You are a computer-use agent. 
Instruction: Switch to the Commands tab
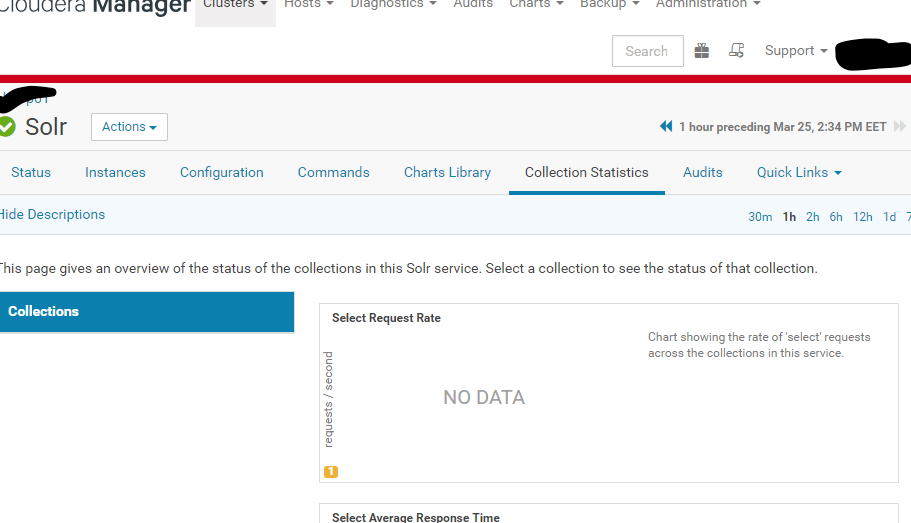(333, 173)
